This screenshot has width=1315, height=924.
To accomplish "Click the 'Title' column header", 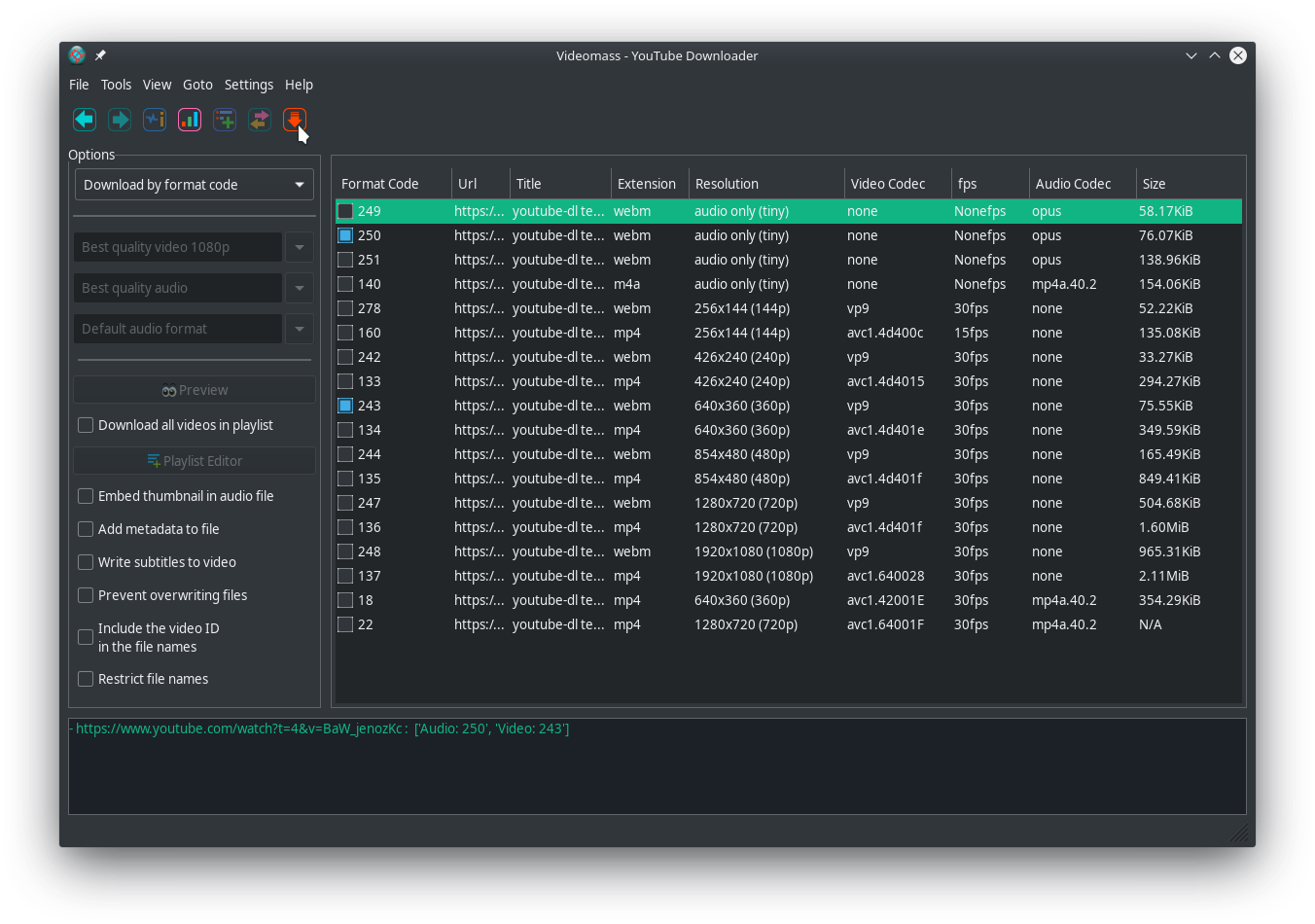I will point(559,184).
